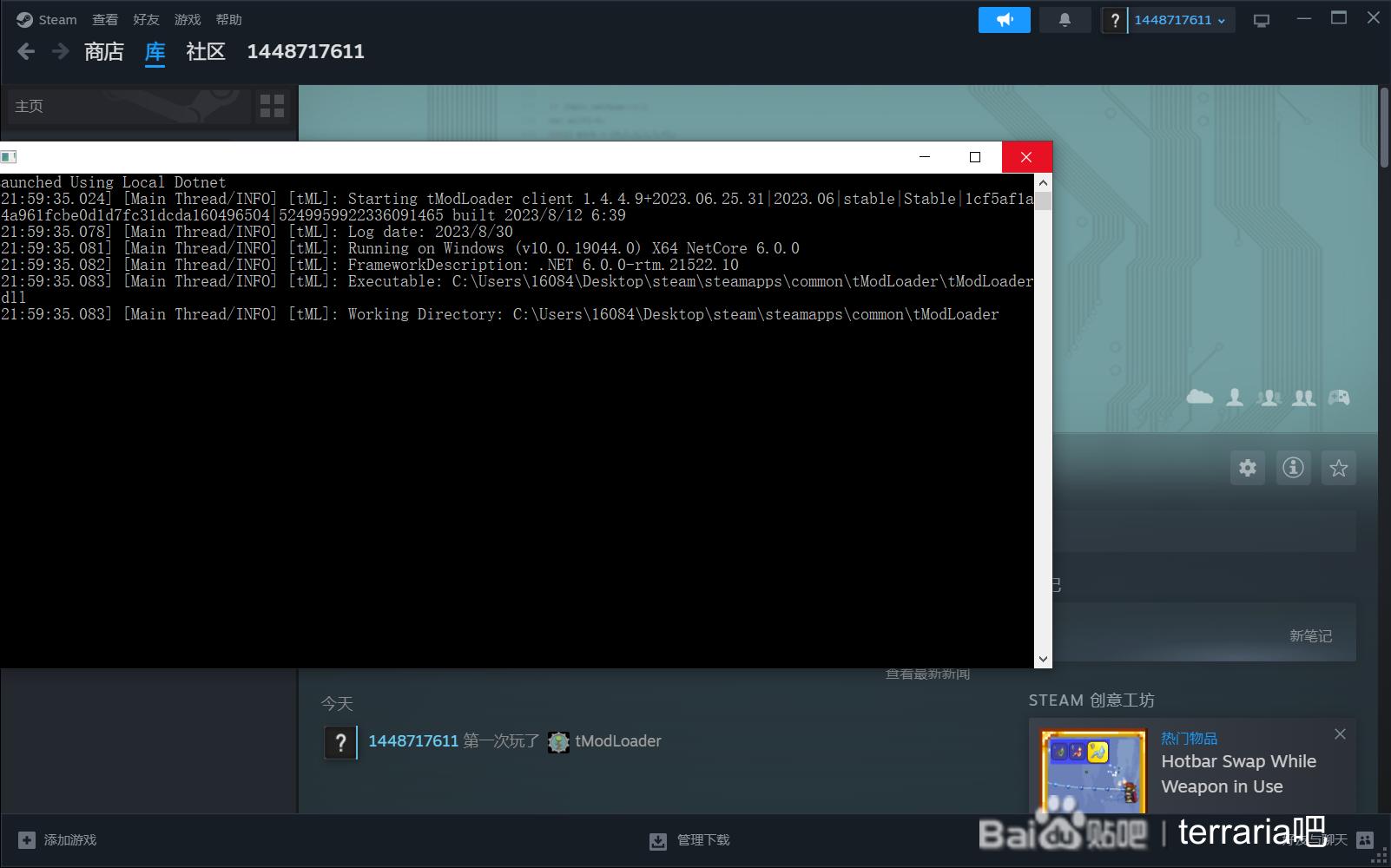Viewport: 1391px width, 868px height.
Task: Click the 查看最新新闻 link
Action: coord(927,674)
